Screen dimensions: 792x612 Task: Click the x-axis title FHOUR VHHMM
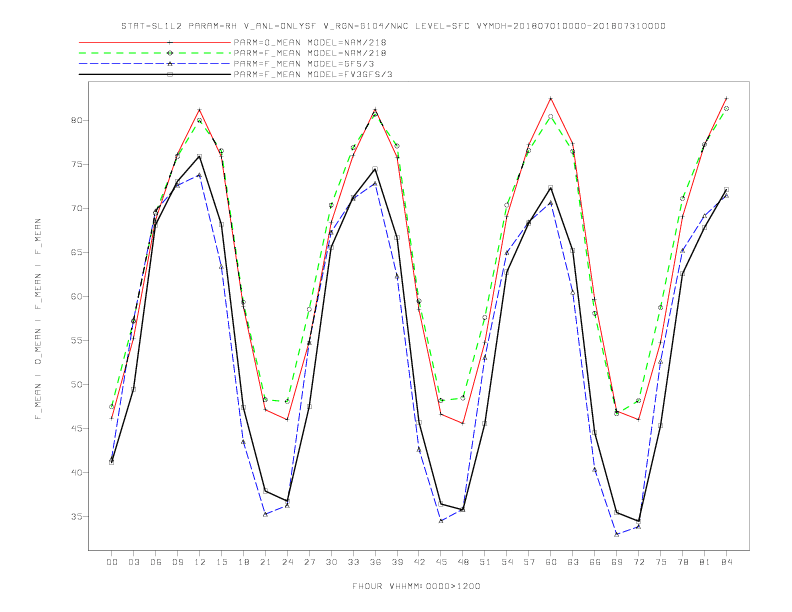tap(416, 586)
